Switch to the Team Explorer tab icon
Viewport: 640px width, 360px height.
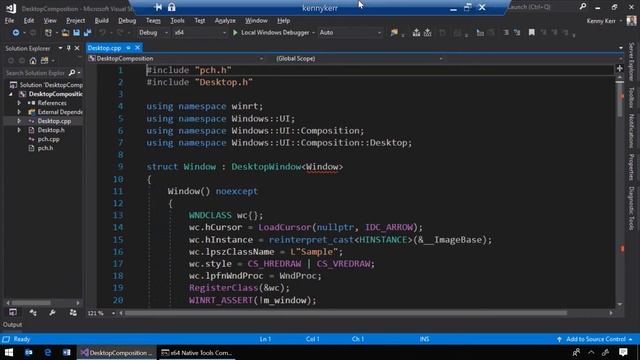click(x=73, y=313)
